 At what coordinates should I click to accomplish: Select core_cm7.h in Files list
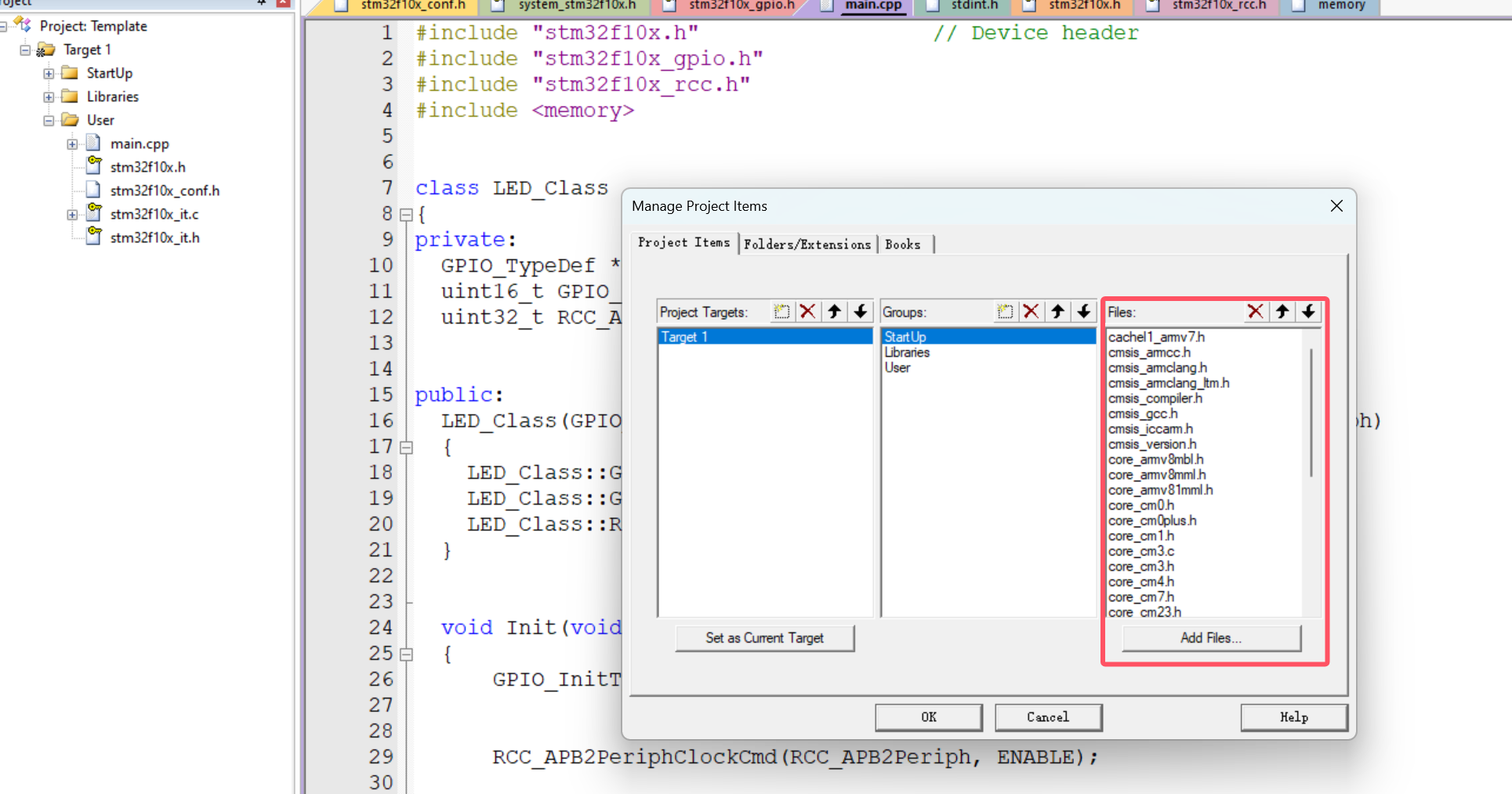1141,597
